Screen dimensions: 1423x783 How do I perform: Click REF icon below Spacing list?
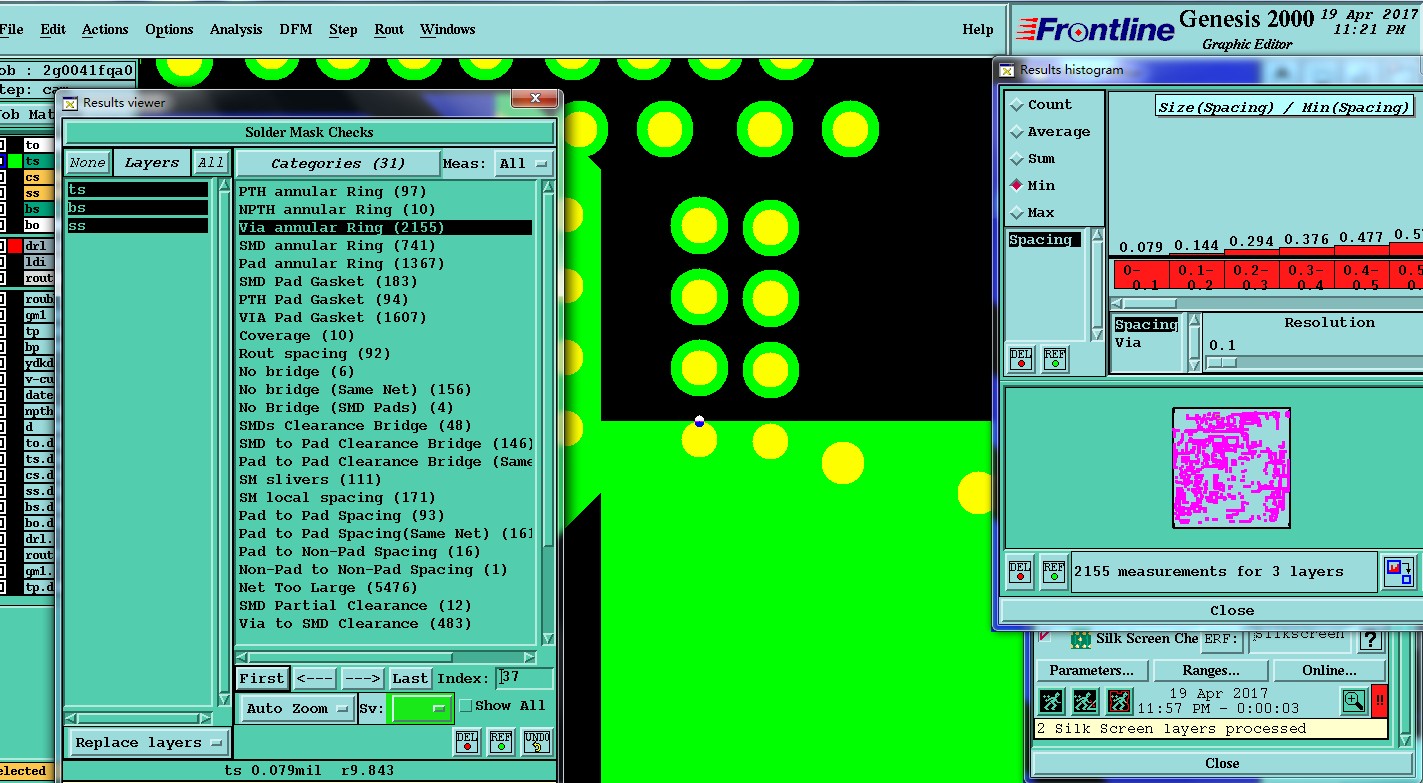click(1055, 358)
